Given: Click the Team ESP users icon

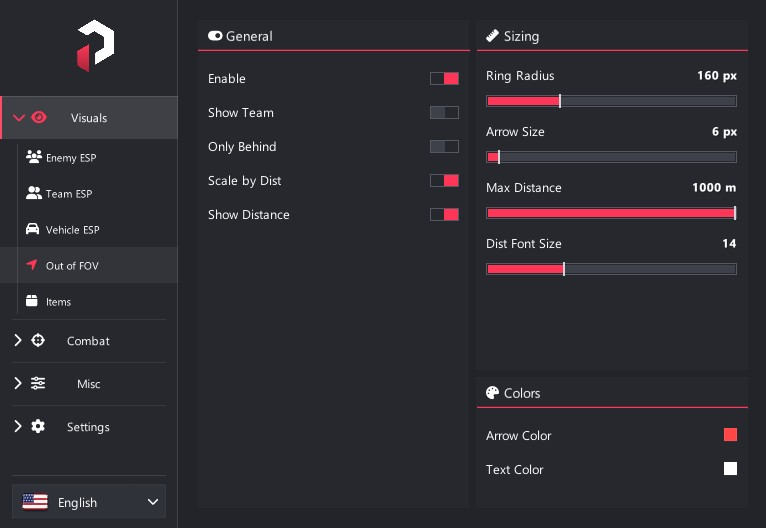Looking at the screenshot, I should tap(34, 193).
